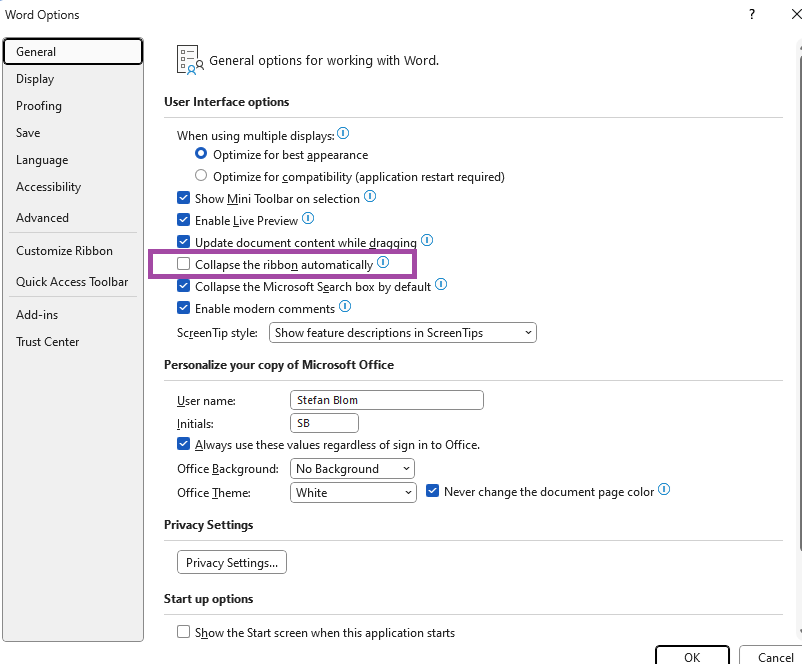Click the 'Office Theme:' label
The height and width of the screenshot is (664, 802).
(x=214, y=493)
